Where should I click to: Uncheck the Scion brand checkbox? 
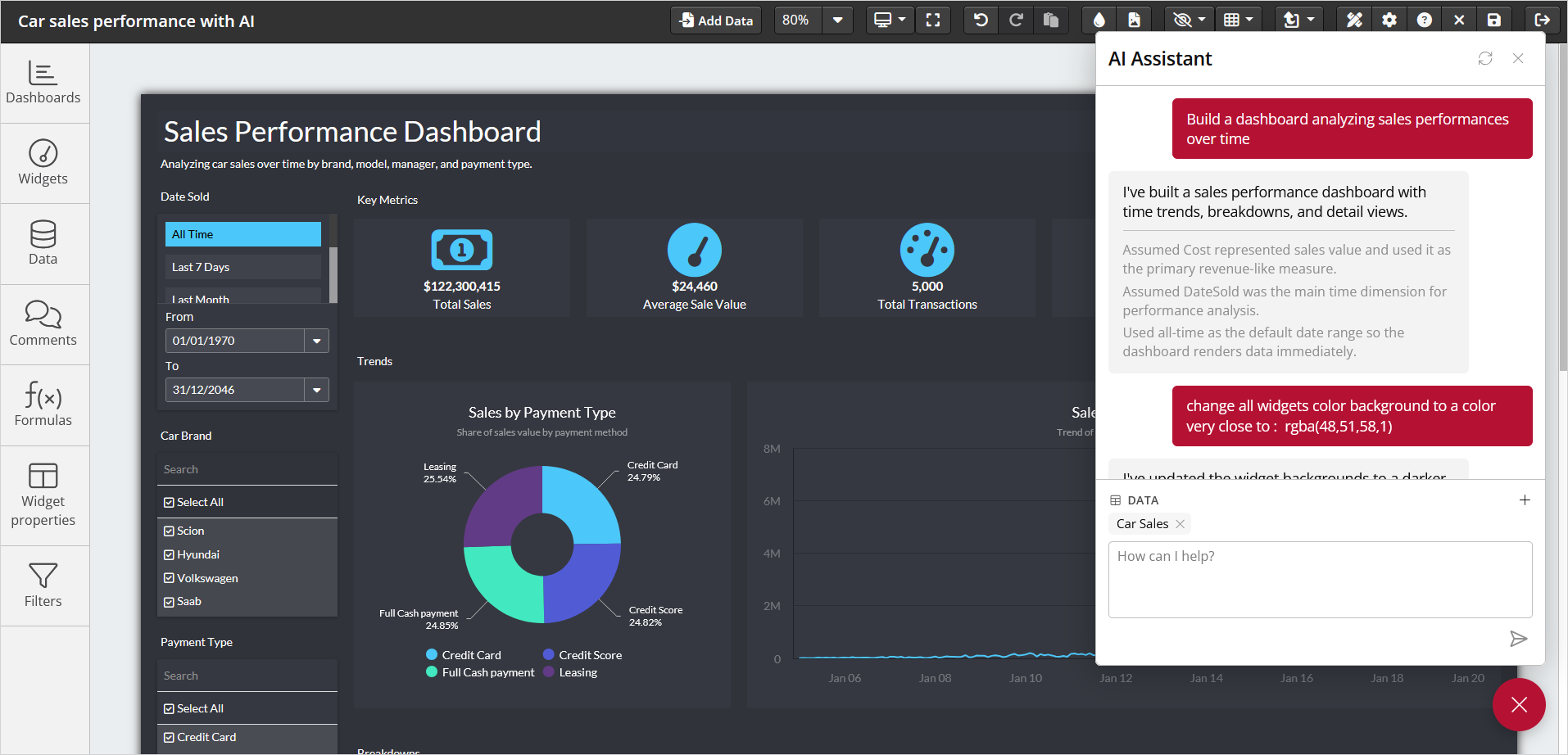tap(169, 531)
